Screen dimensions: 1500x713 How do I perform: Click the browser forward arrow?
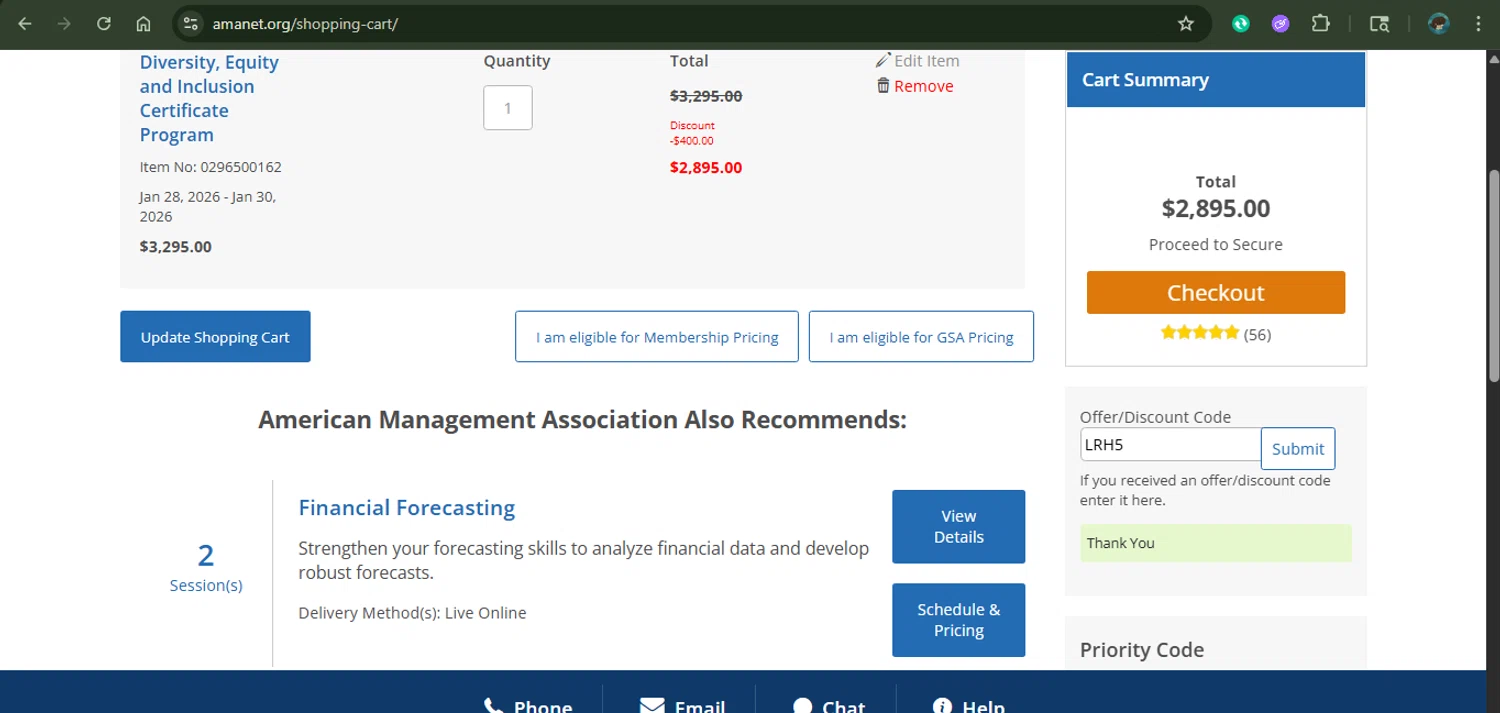pos(64,24)
